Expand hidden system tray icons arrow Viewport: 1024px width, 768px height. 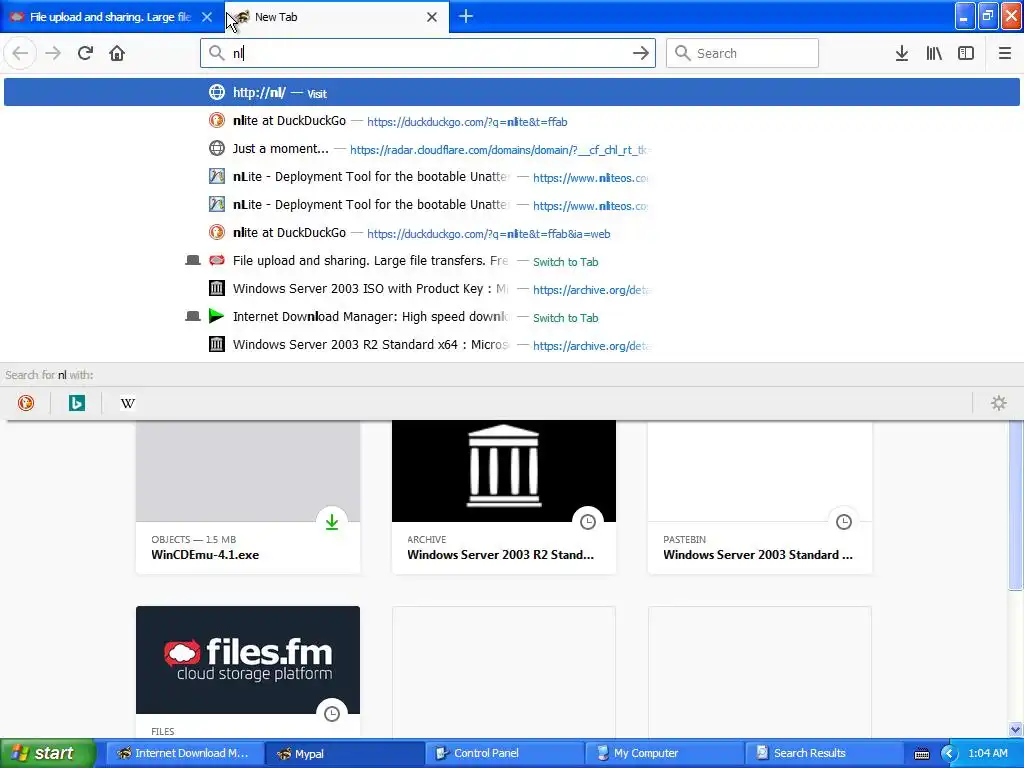(948, 754)
